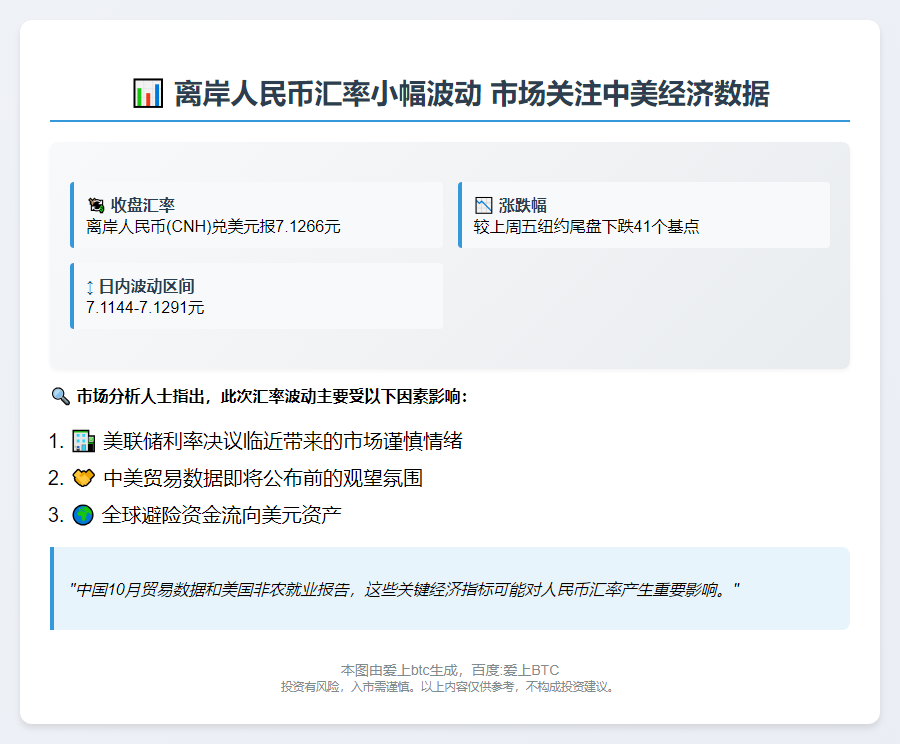Click the blue accent bar beside the quote
900x744 pixels.
point(52,588)
